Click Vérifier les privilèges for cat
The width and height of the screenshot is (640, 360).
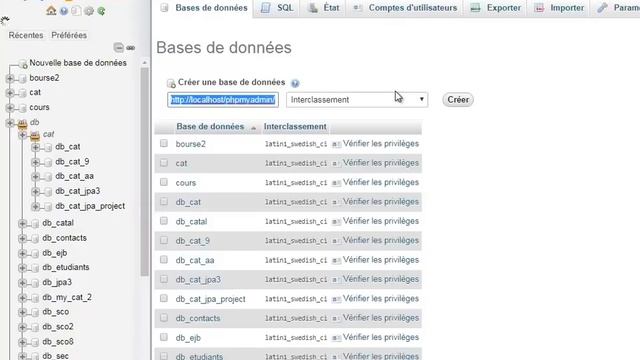(380, 163)
